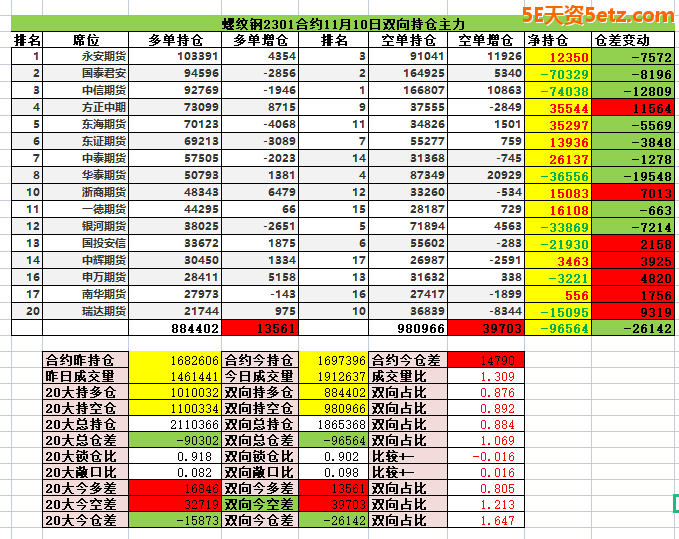The height and width of the screenshot is (539, 679).
Task: Click the 国泰君安 seat cell
Action: (x=86, y=73)
